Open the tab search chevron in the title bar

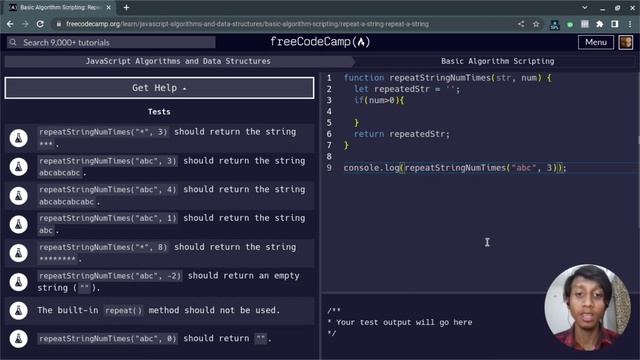[584, 7]
